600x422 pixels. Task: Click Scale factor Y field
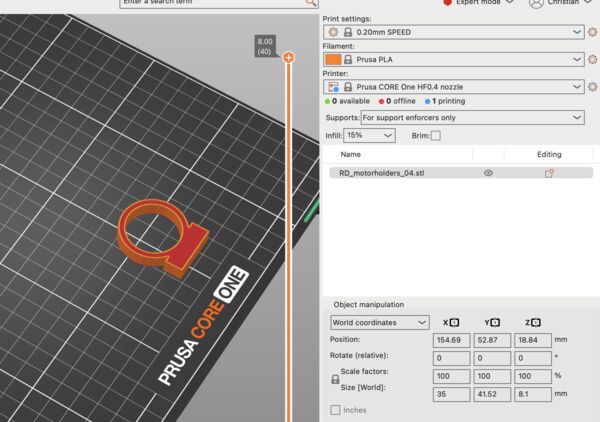tap(492, 376)
